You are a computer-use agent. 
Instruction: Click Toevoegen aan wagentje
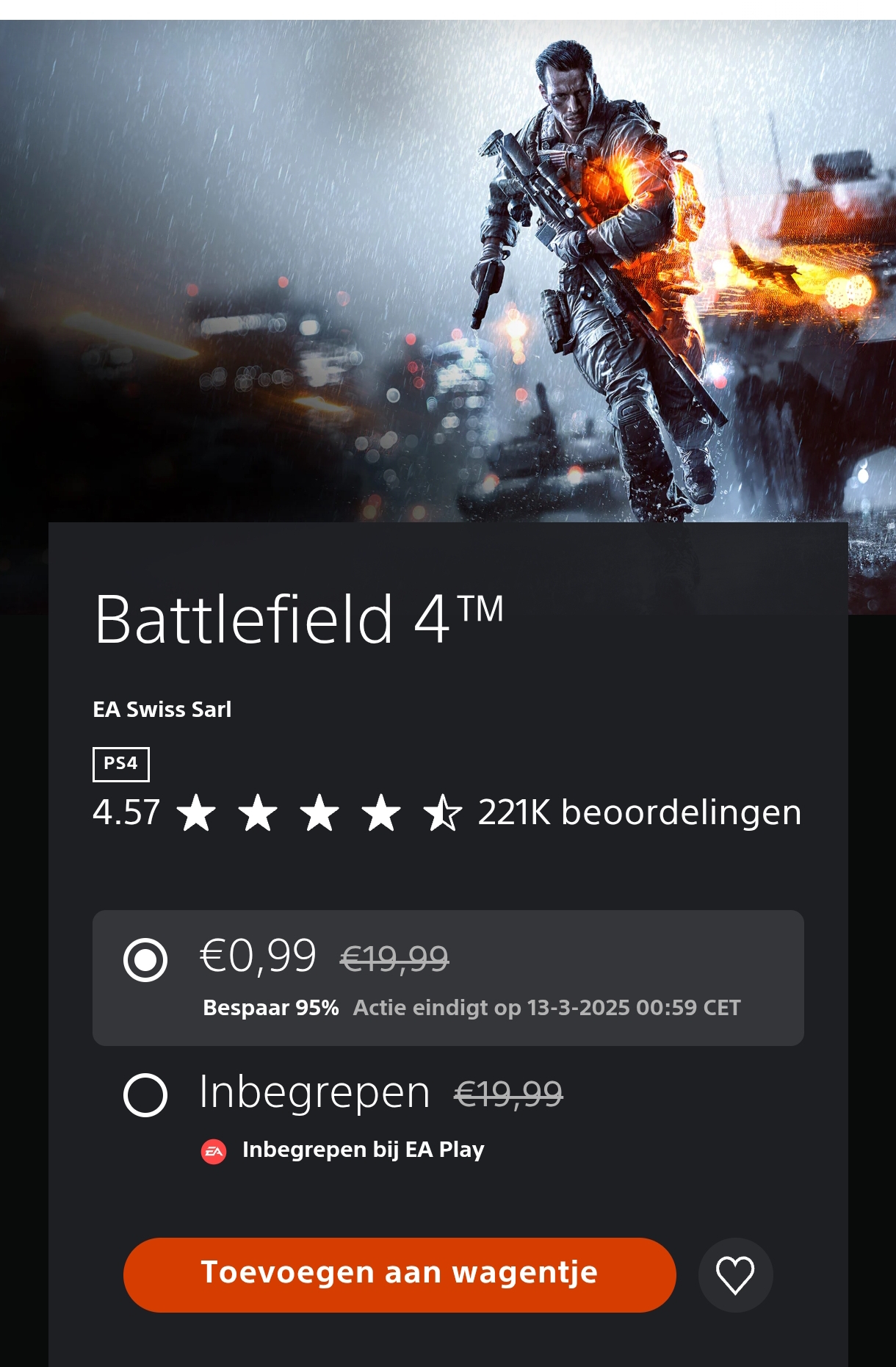click(400, 1274)
